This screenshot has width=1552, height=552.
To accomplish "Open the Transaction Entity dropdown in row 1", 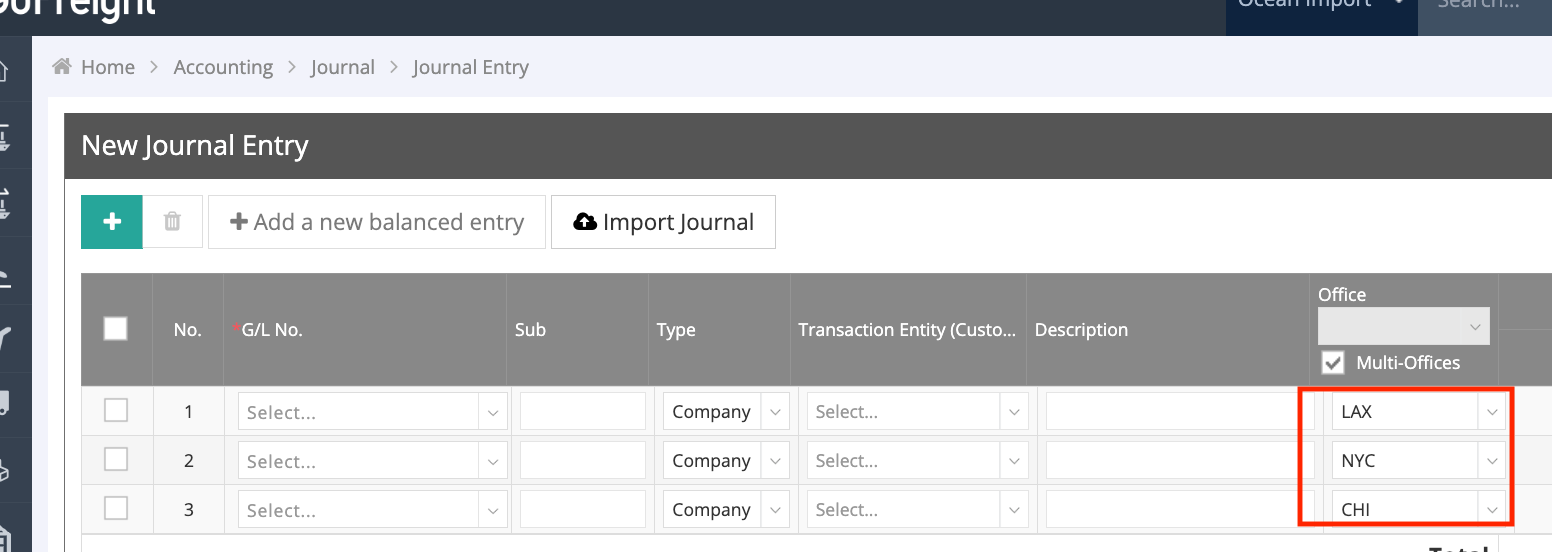I will pos(917,412).
